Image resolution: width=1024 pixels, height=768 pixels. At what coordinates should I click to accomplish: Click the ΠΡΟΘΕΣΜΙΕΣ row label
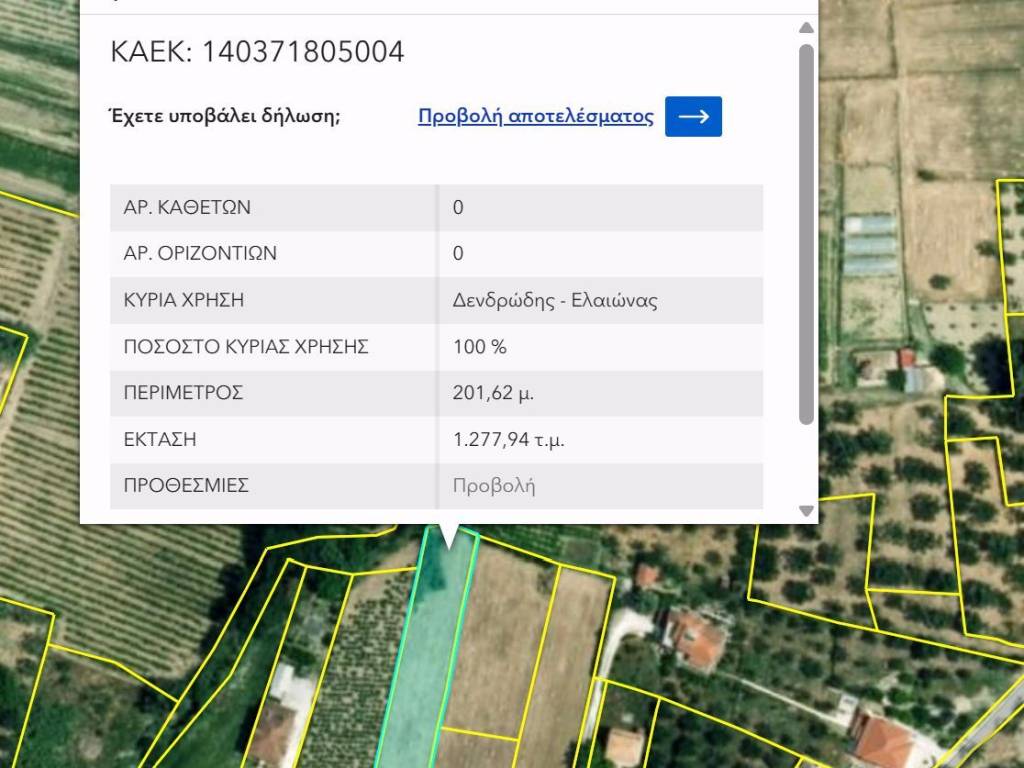[x=186, y=487]
